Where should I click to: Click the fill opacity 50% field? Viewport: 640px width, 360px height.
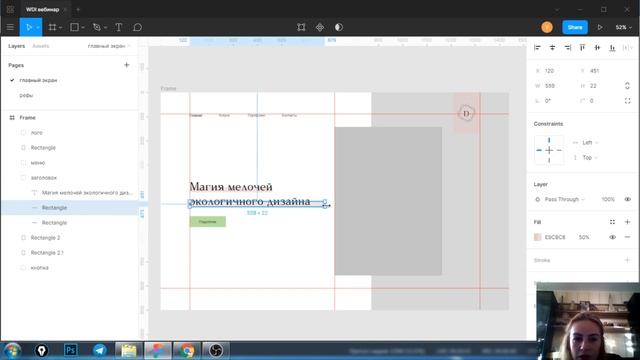pos(584,237)
